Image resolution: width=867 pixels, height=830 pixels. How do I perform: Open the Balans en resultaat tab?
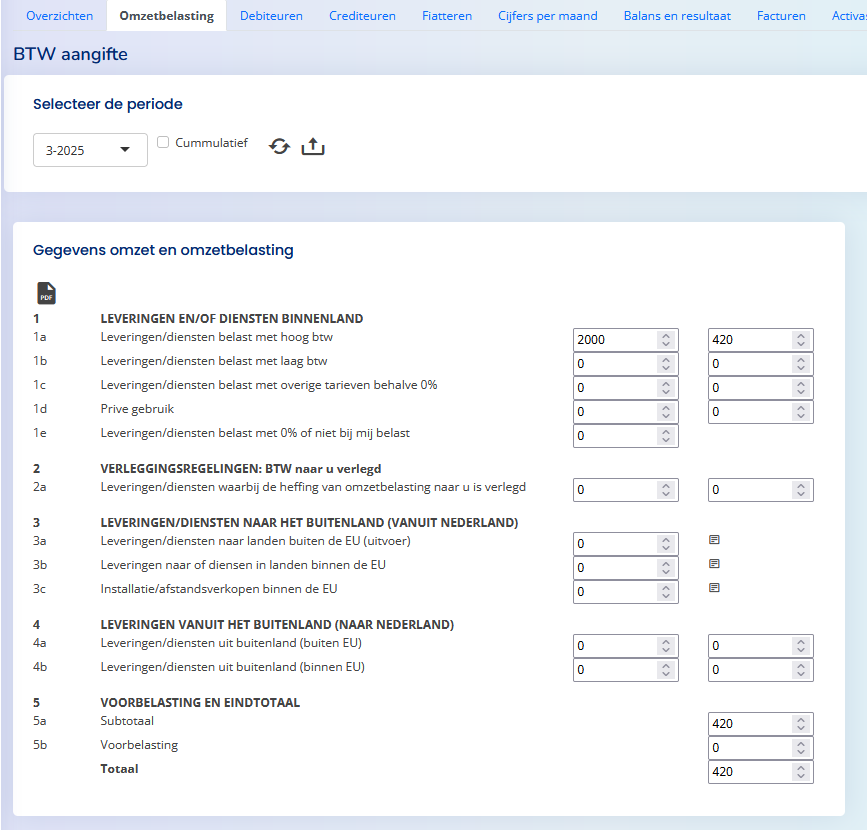(x=677, y=16)
